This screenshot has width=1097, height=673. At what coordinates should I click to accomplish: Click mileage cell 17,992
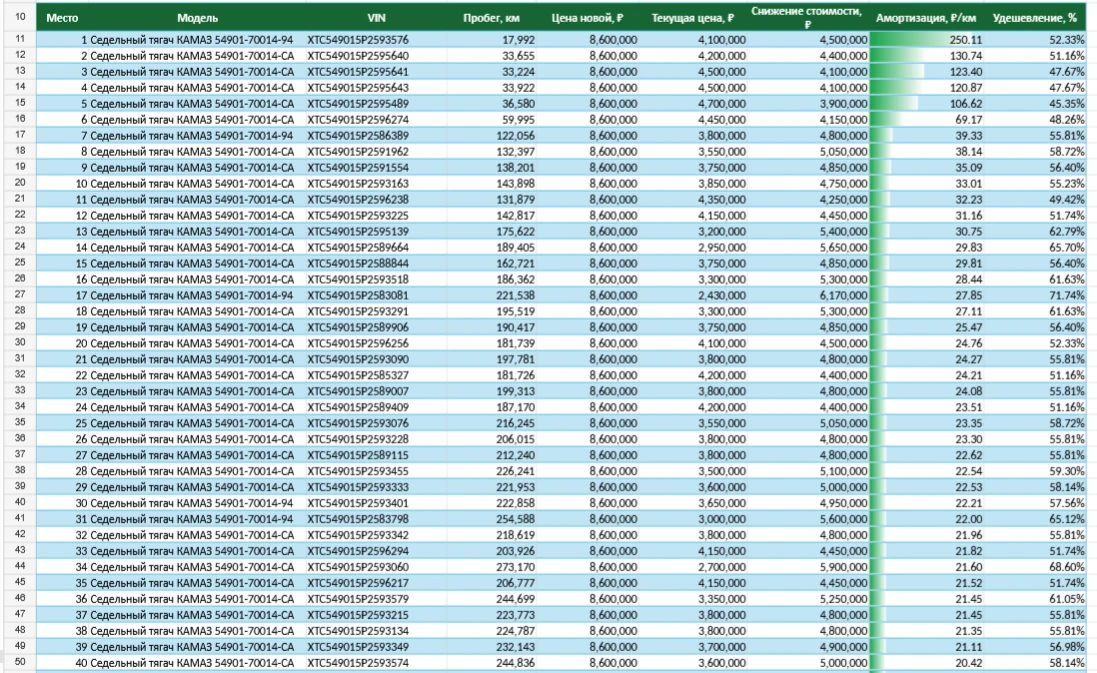tap(492, 40)
